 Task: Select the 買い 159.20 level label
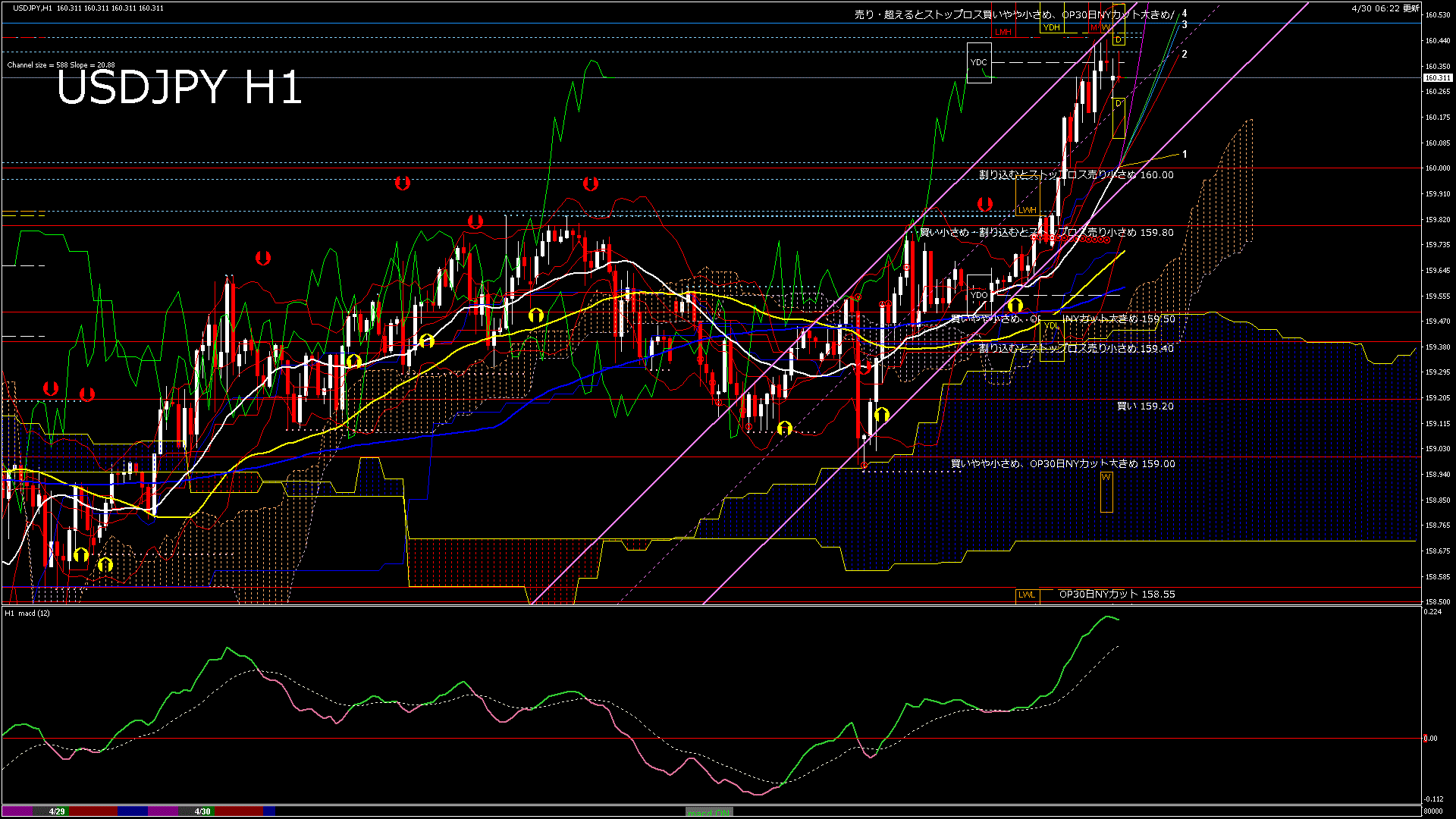click(1145, 406)
